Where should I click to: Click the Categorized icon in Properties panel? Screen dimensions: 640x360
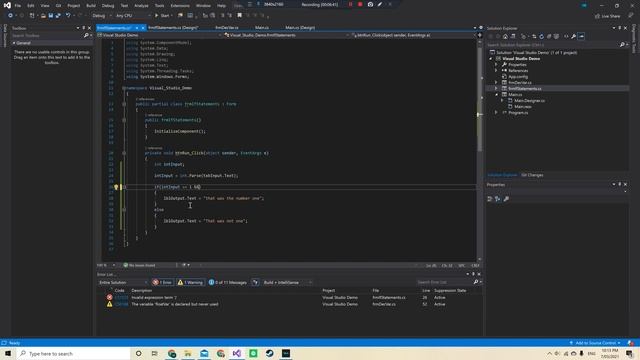(490, 199)
